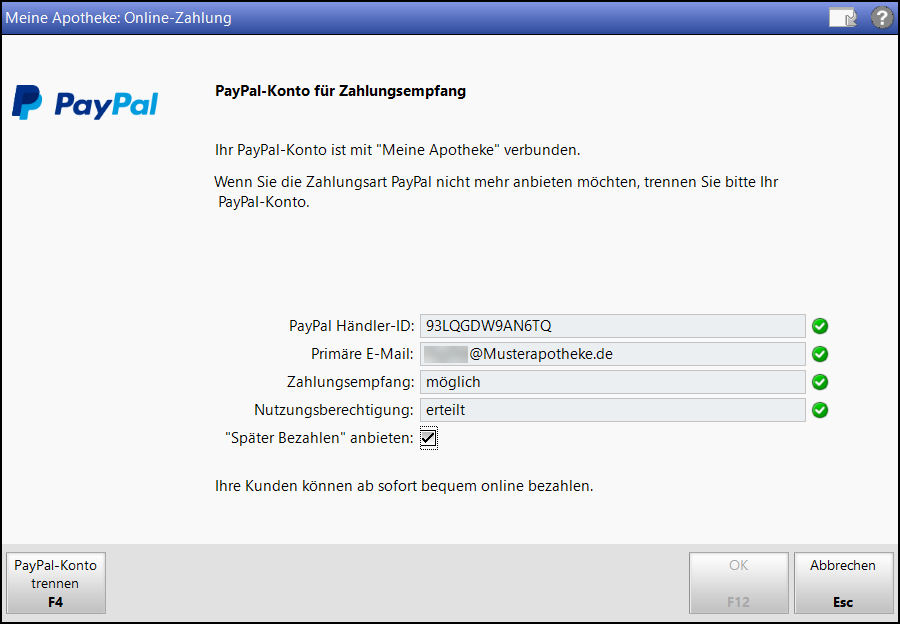
Task: Uncheck "Später Bezahlen" anbieten checkbox
Action: pyautogui.click(x=429, y=438)
